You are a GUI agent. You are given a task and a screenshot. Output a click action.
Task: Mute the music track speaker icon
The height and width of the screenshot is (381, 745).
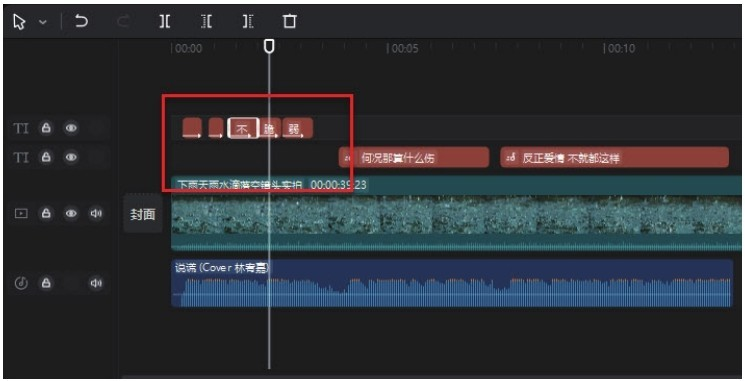click(x=96, y=283)
